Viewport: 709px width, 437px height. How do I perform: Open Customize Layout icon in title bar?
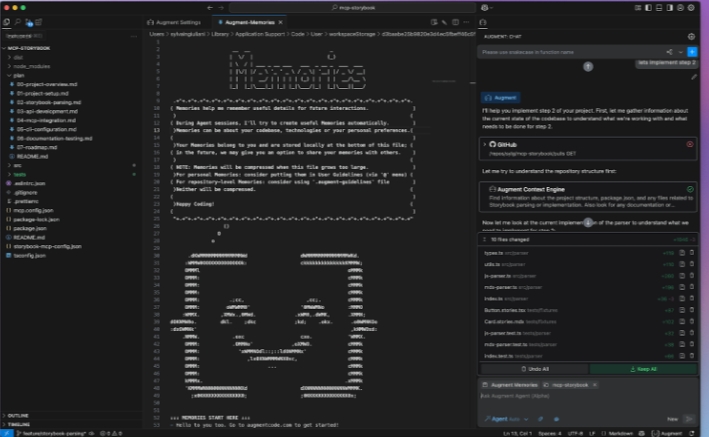[x=638, y=8]
